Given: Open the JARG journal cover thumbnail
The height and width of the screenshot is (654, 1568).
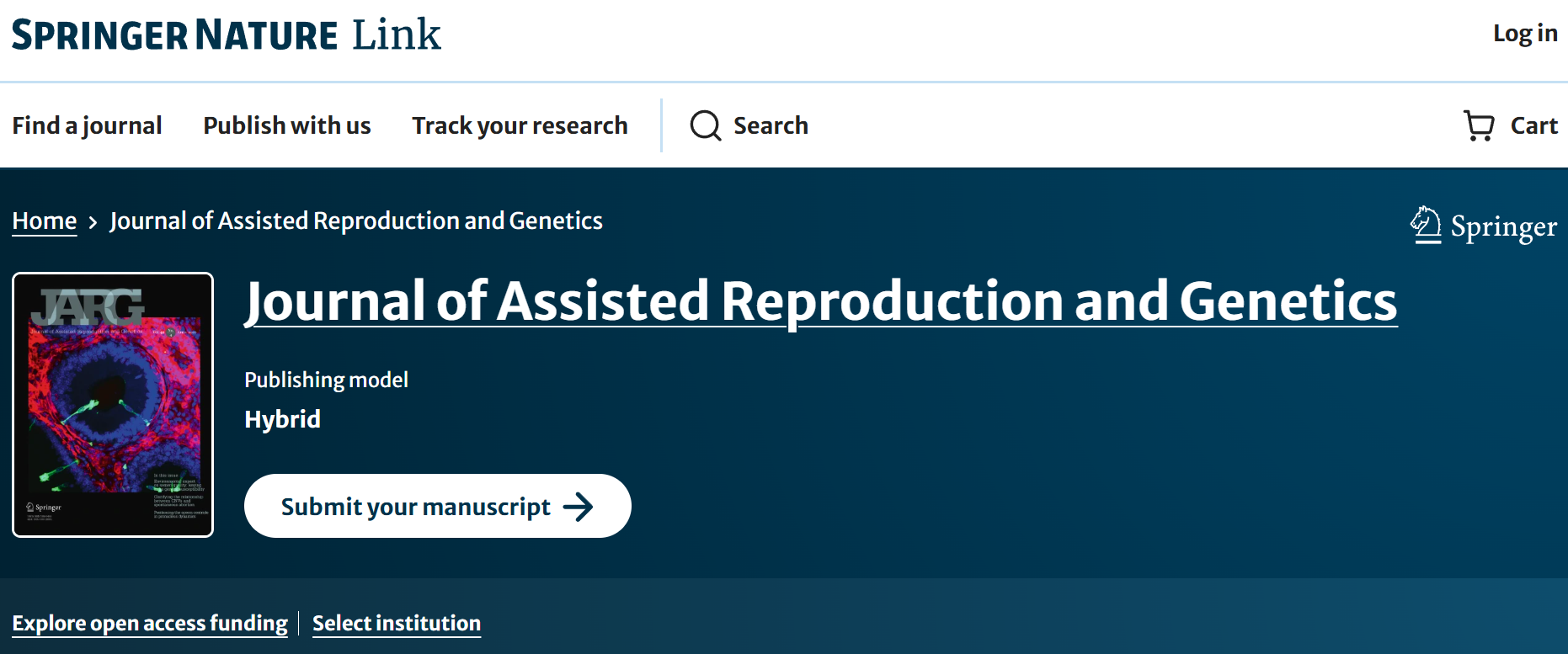Looking at the screenshot, I should pyautogui.click(x=113, y=405).
